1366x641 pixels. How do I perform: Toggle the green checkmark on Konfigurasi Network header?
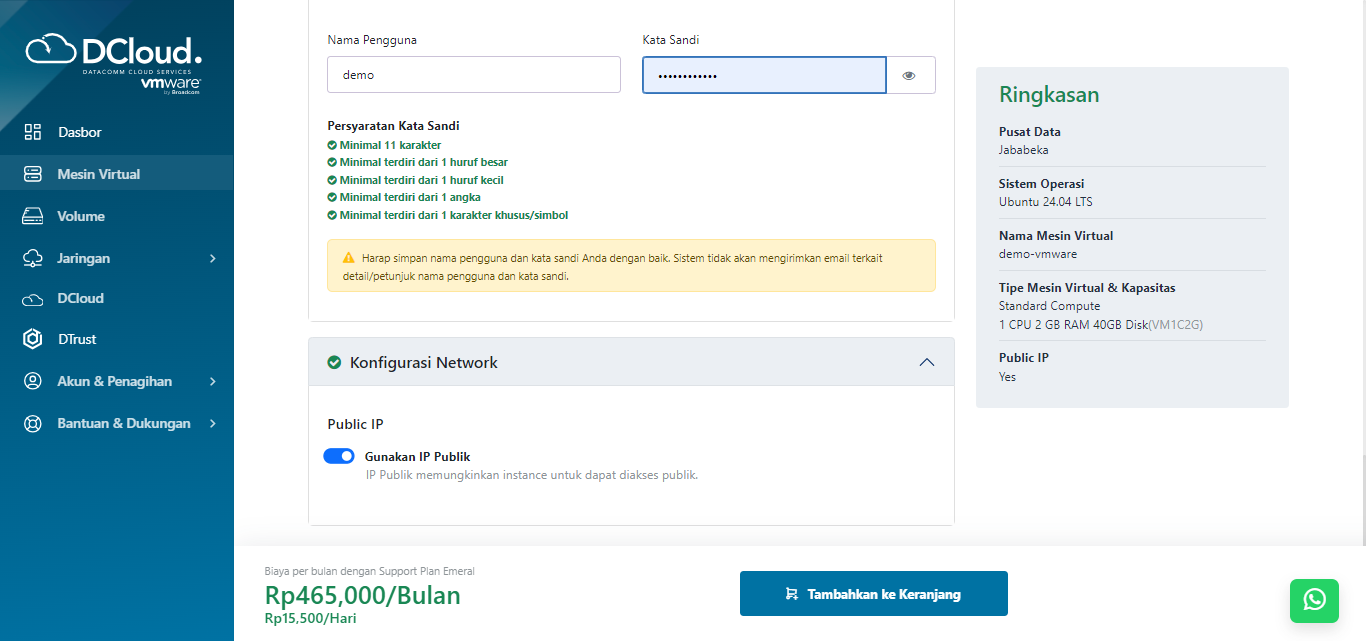coord(334,362)
